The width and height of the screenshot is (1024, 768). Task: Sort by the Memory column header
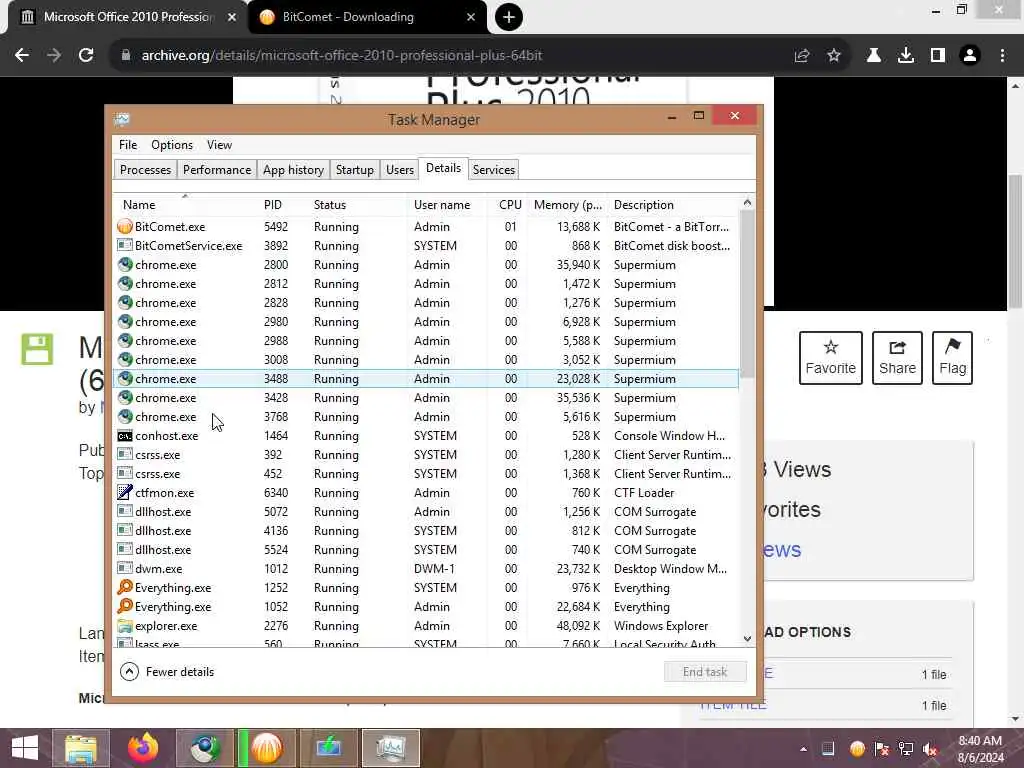[567, 205]
